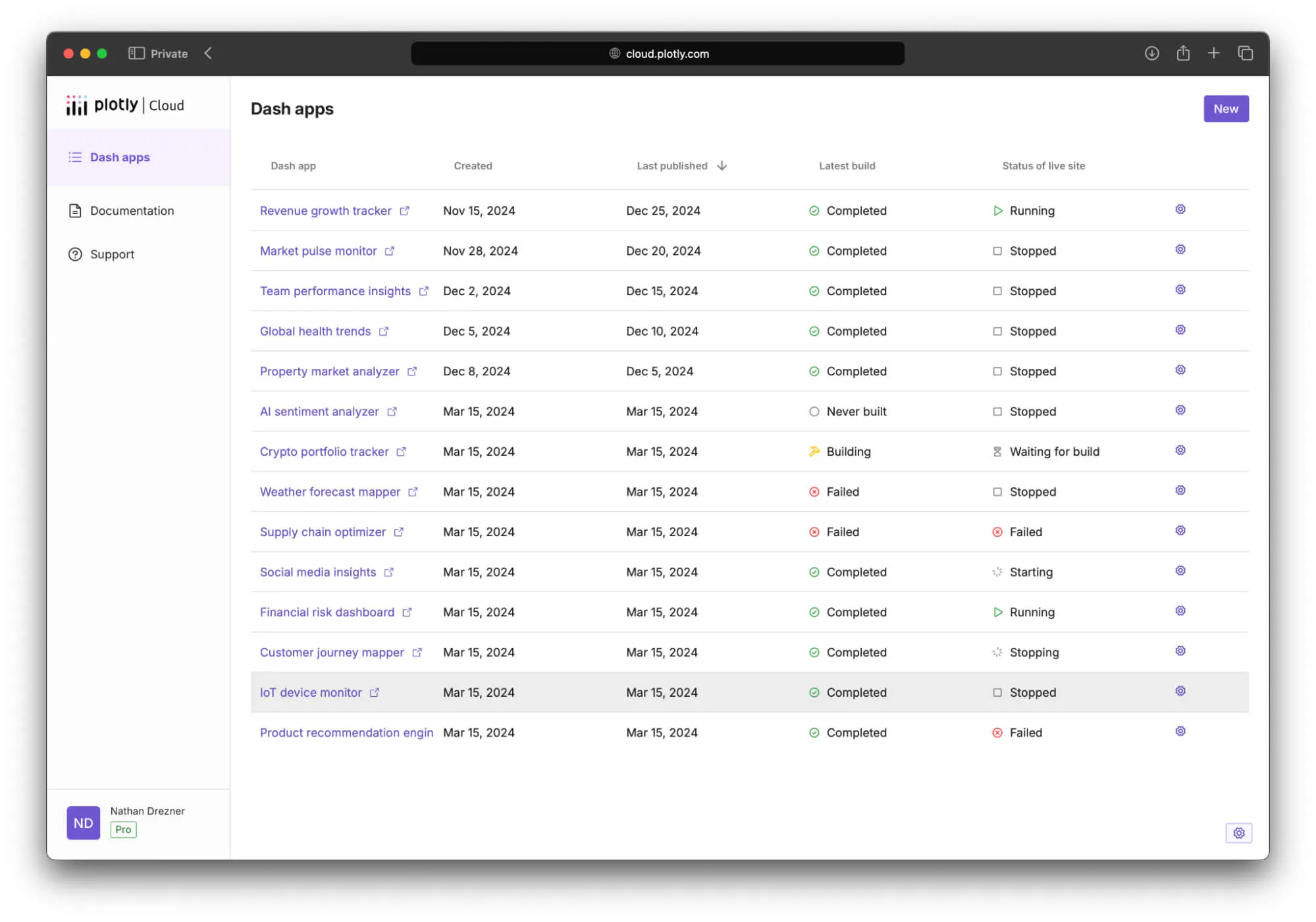Click the Dash app column header
This screenshot has height=922, width=1316.
pos(293,166)
